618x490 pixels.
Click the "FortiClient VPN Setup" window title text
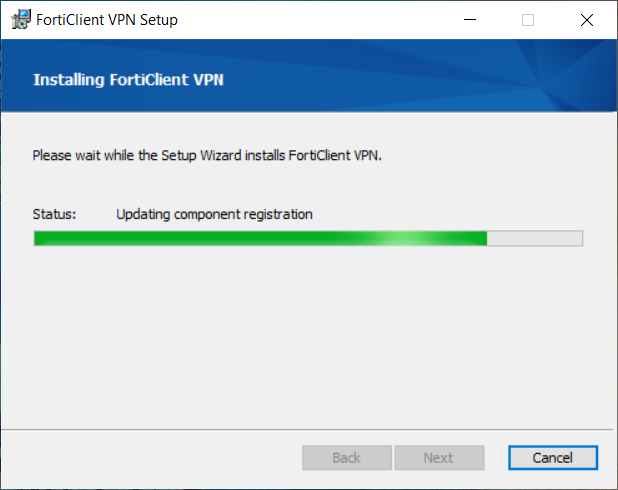[107, 20]
